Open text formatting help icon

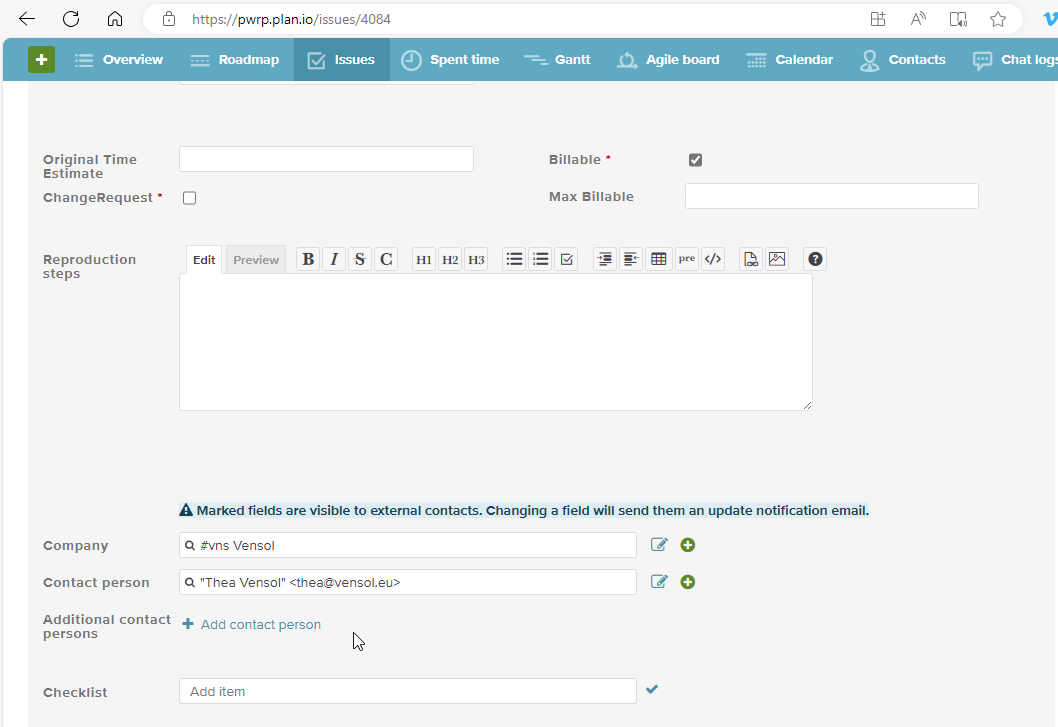tap(815, 259)
